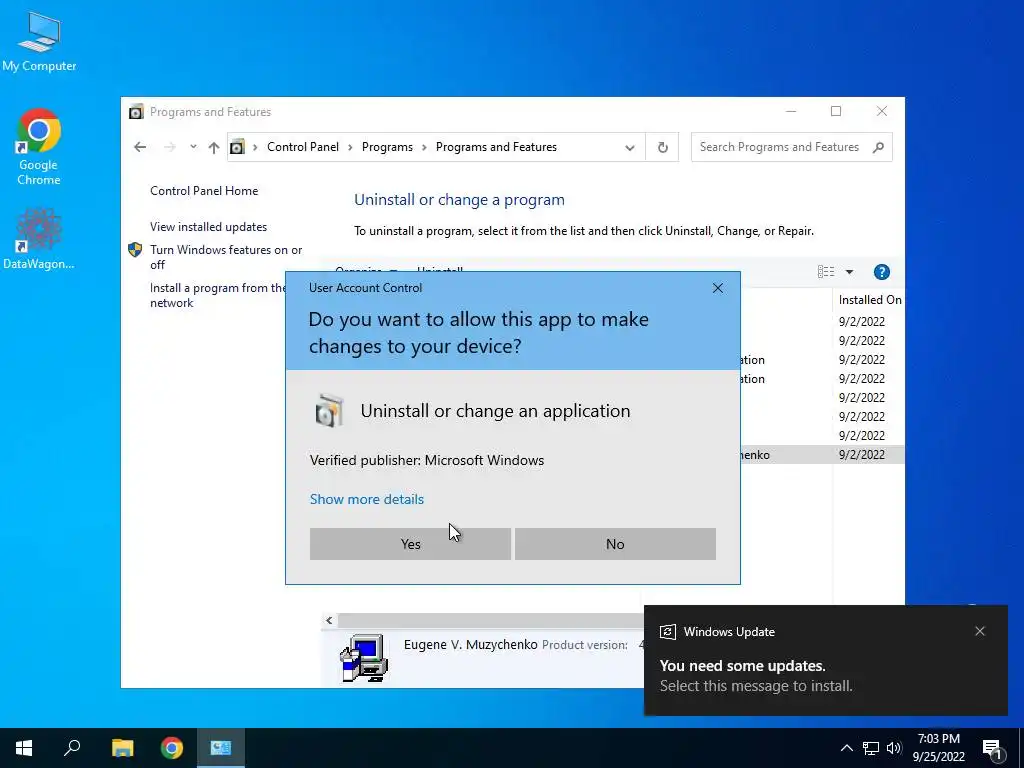Open clock showing 7:03 PM
Image resolution: width=1024 pixels, height=768 pixels.
(938, 748)
